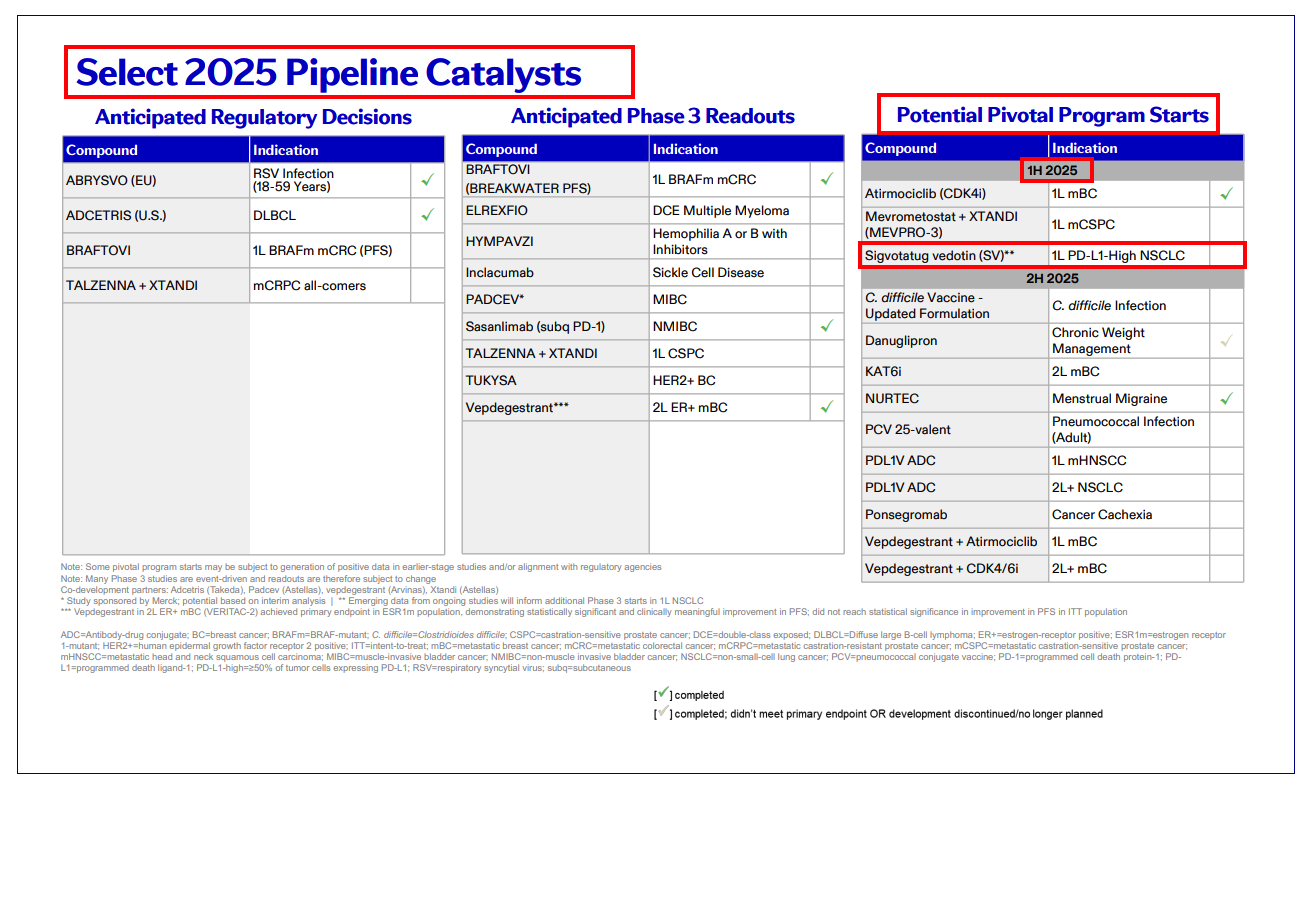Image resolution: width=1300 pixels, height=900 pixels.
Task: Click TALZENNA + XTANDI in the Regulatory Decisions table
Action: [x=156, y=285]
